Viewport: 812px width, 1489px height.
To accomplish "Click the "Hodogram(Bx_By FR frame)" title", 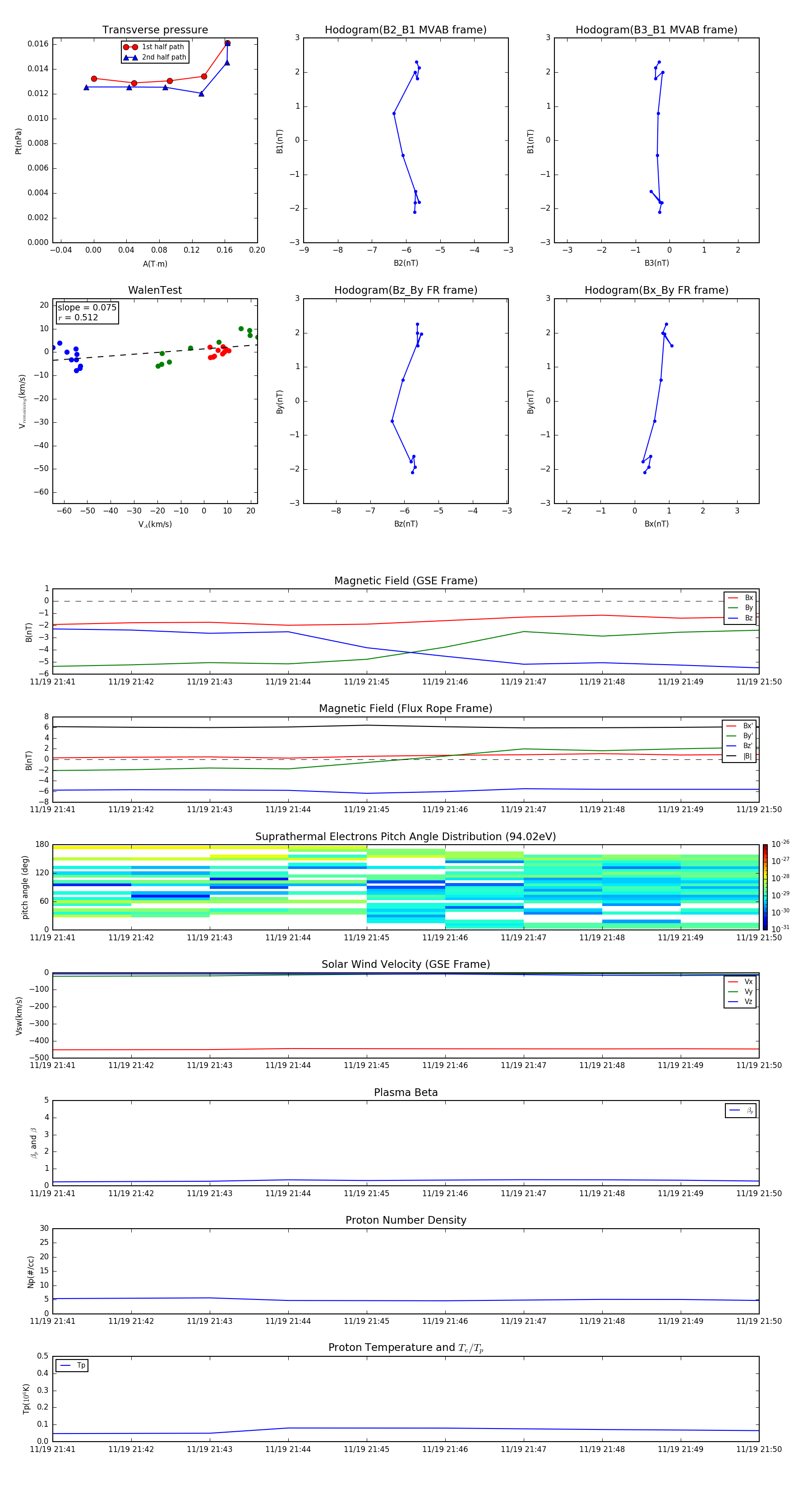I will pos(656,290).
